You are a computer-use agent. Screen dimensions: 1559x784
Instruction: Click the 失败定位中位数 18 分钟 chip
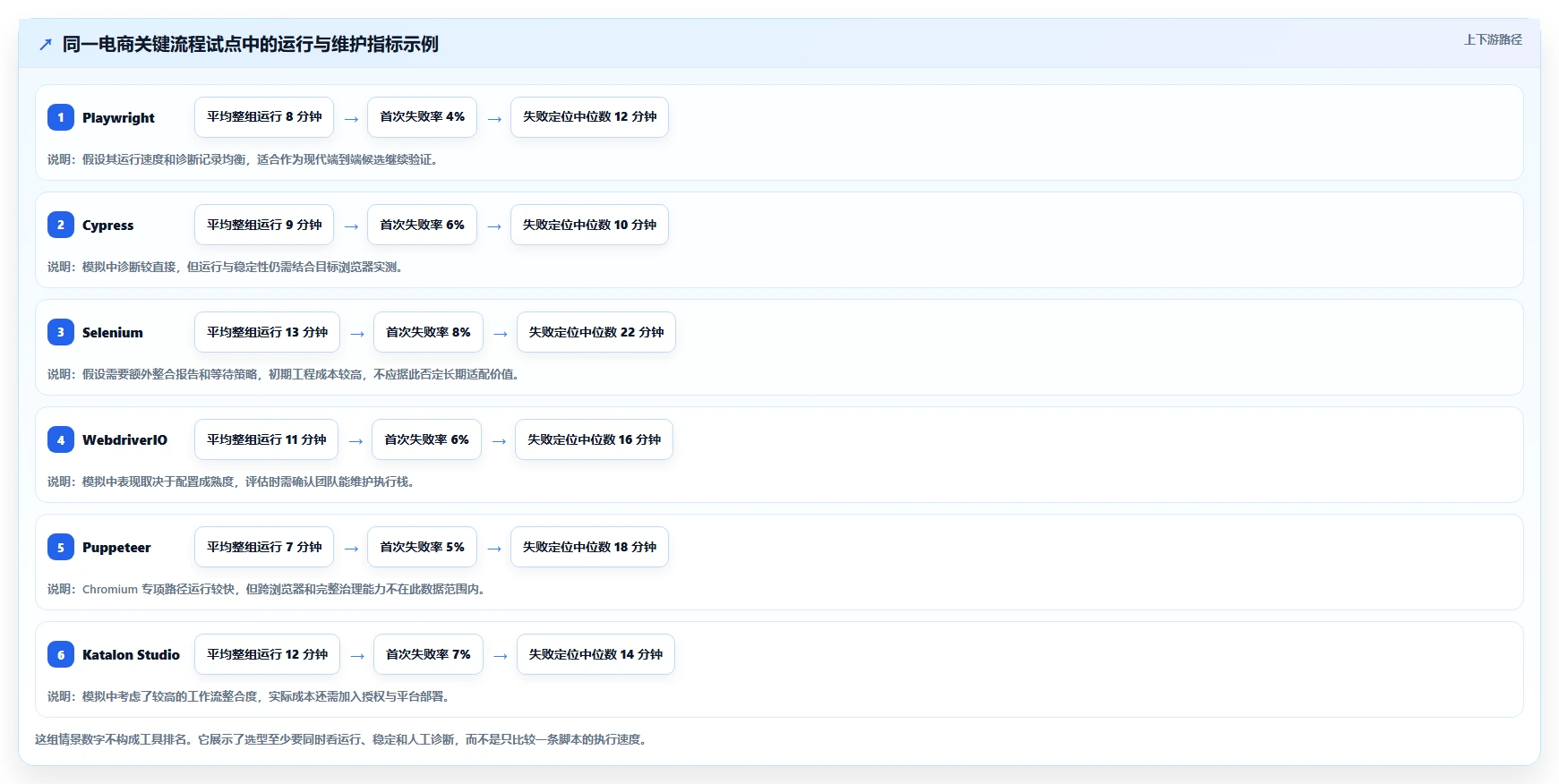point(589,547)
